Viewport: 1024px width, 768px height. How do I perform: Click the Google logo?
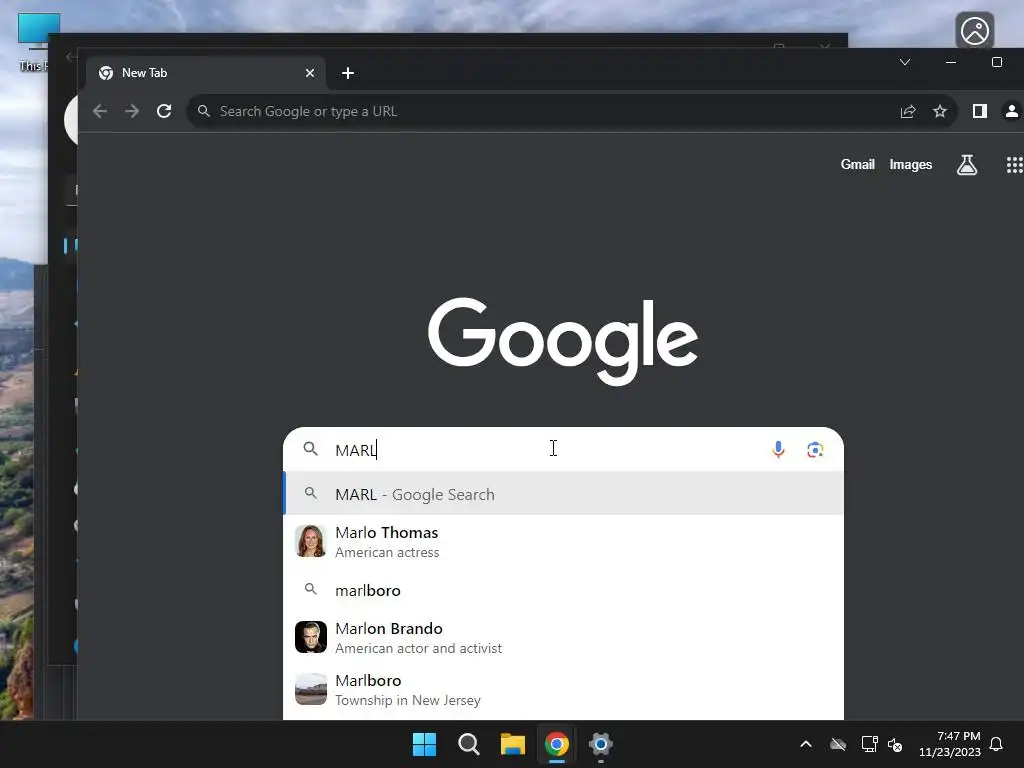click(x=563, y=341)
